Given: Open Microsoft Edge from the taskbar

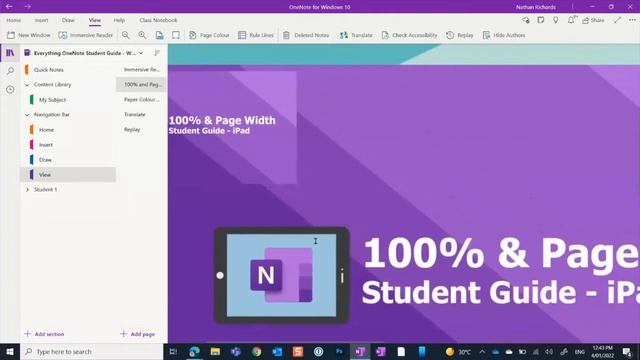Looking at the screenshot, I should pyautogui.click(x=194, y=351).
